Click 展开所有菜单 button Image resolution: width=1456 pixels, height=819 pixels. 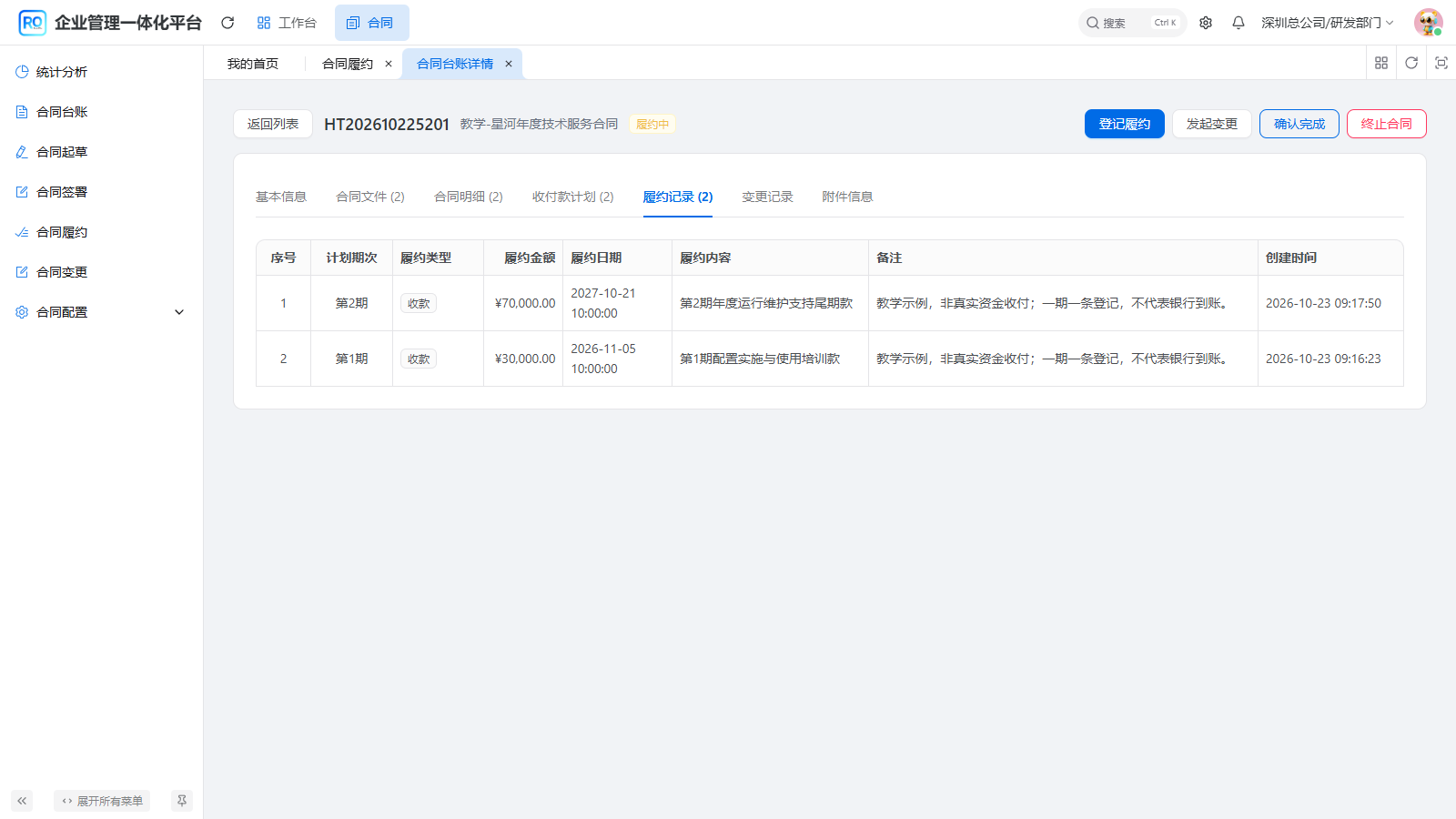pyautogui.click(x=102, y=801)
